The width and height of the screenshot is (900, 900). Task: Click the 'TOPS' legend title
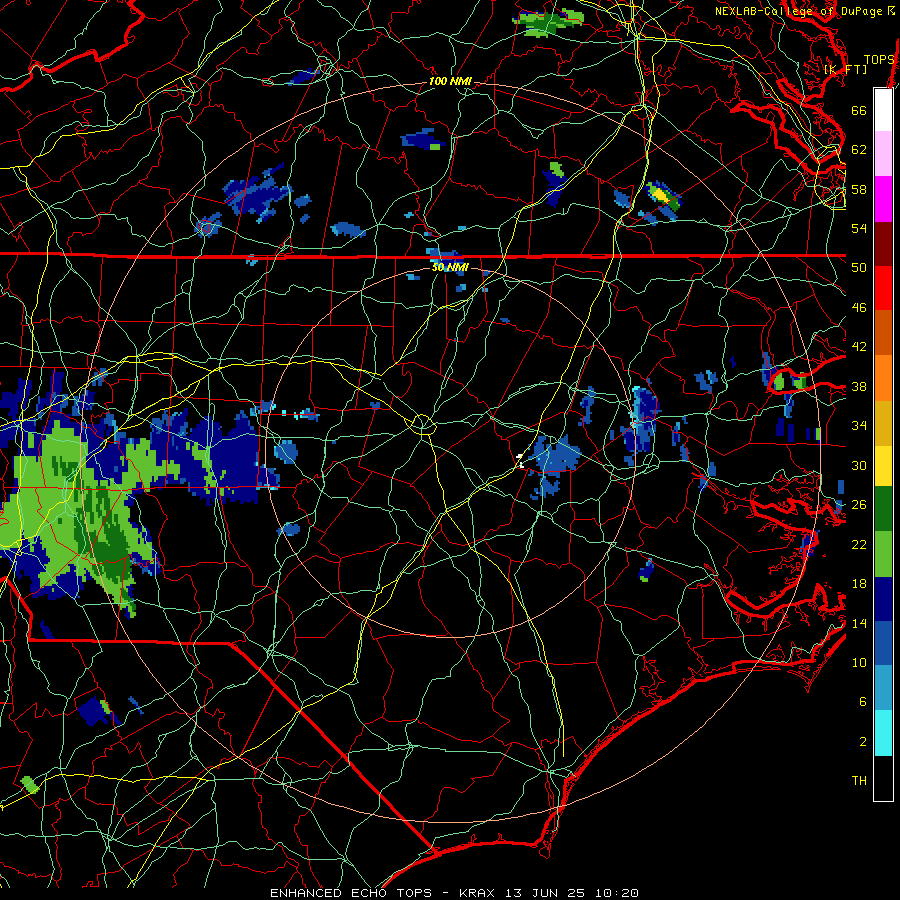tap(879, 59)
